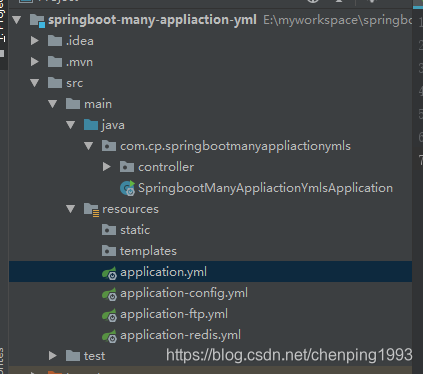Select the .mvn folder label
The image size is (423, 374).
[x=79, y=62]
